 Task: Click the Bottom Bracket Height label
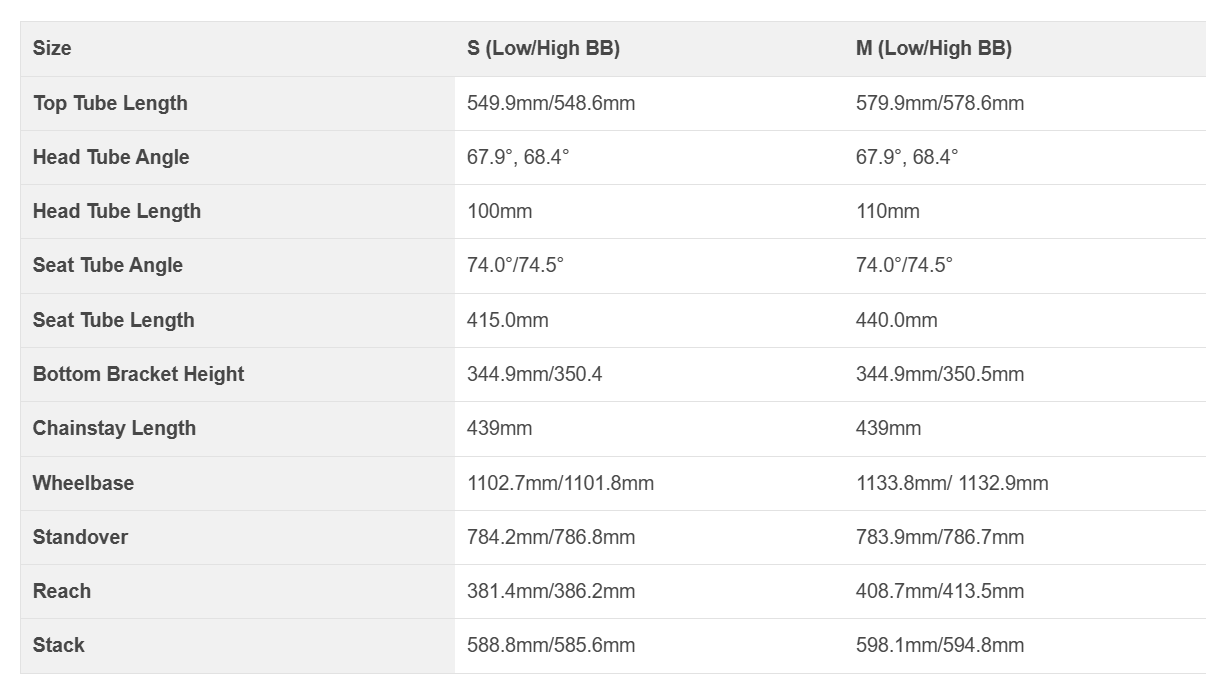(138, 374)
